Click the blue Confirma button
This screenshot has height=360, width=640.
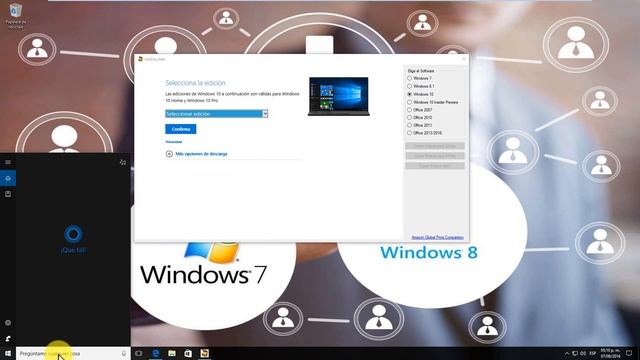tap(181, 129)
